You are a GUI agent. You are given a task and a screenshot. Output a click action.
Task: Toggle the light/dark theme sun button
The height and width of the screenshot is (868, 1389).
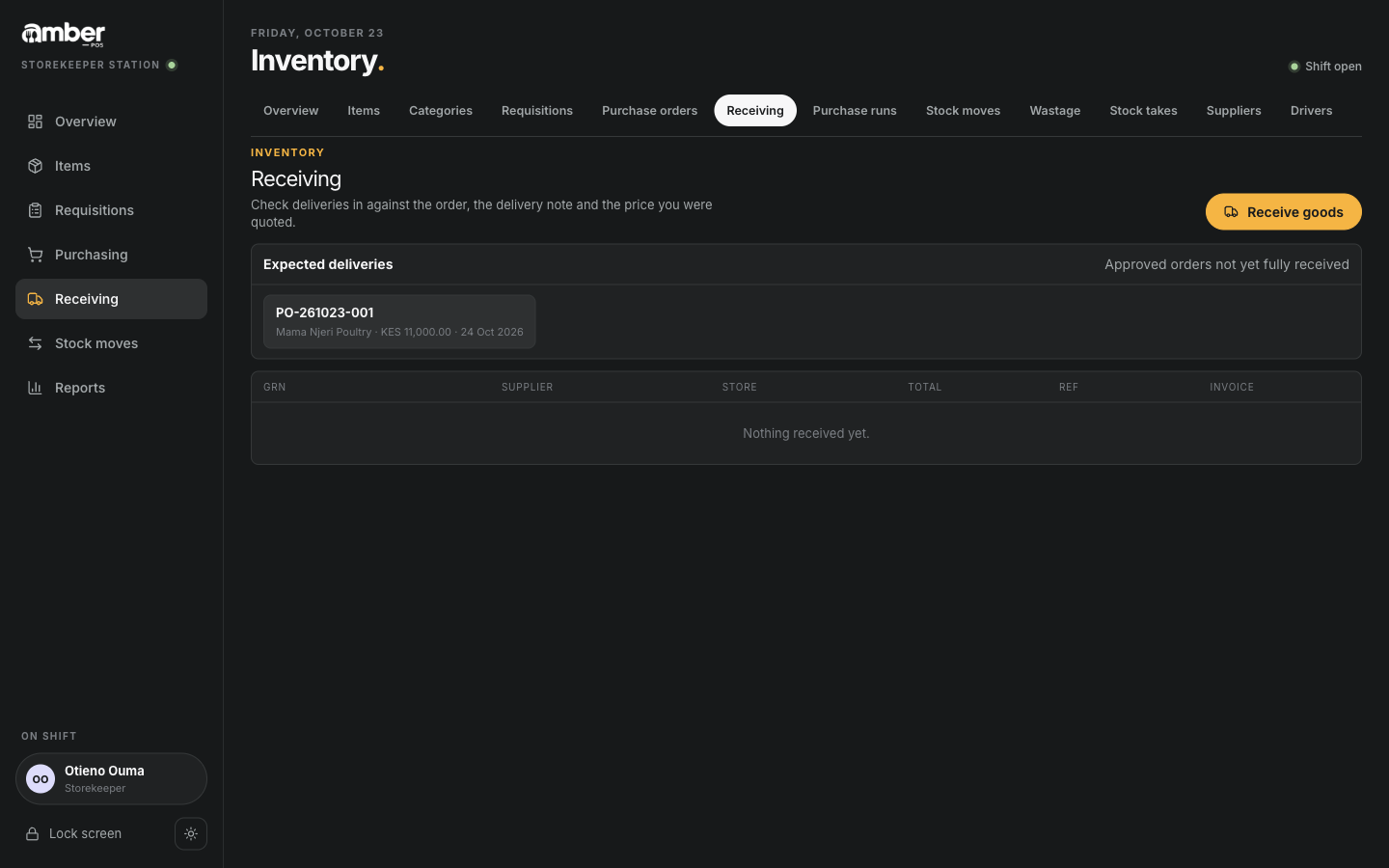(x=191, y=834)
